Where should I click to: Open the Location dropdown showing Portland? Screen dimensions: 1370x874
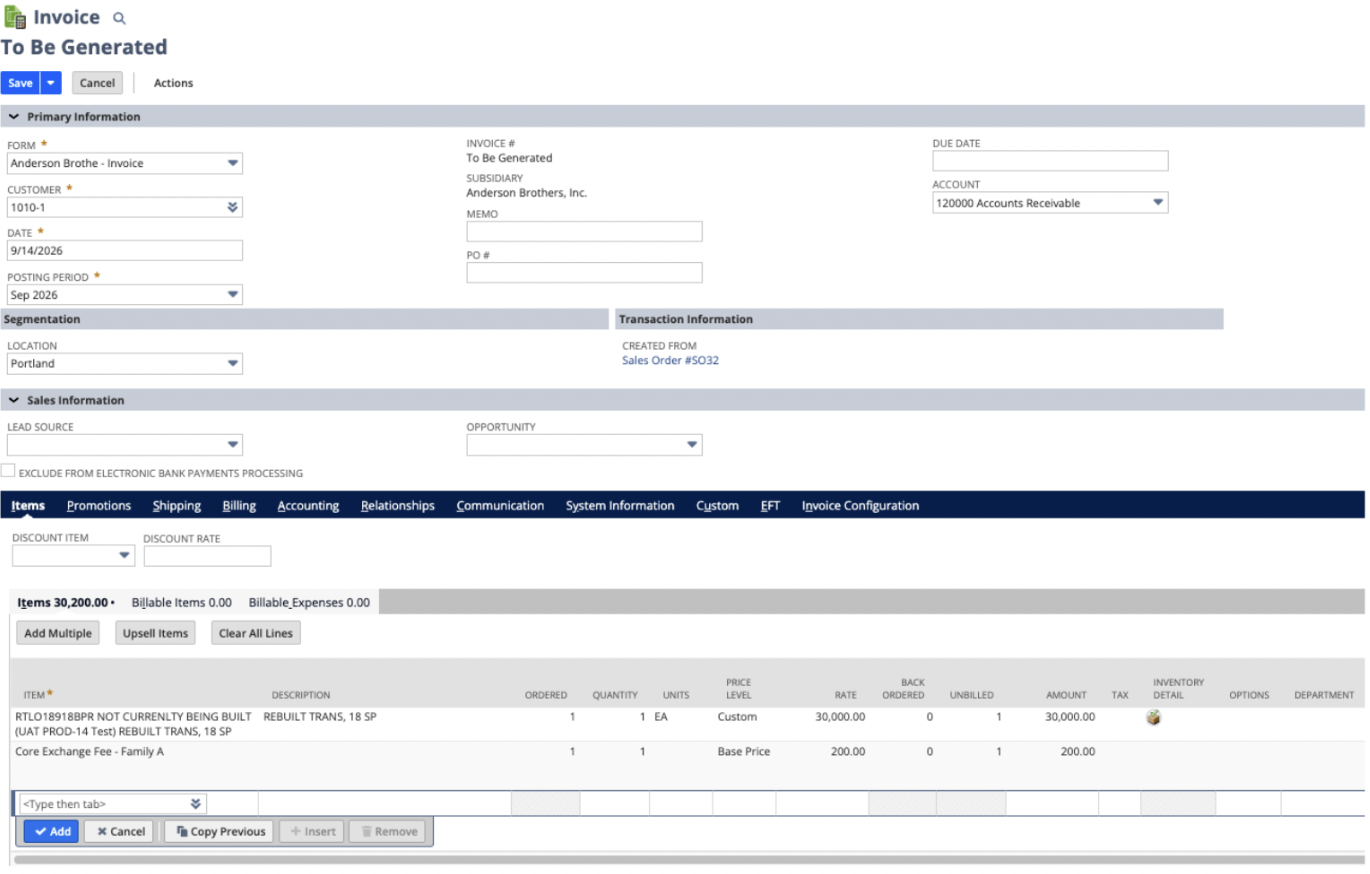(125, 364)
